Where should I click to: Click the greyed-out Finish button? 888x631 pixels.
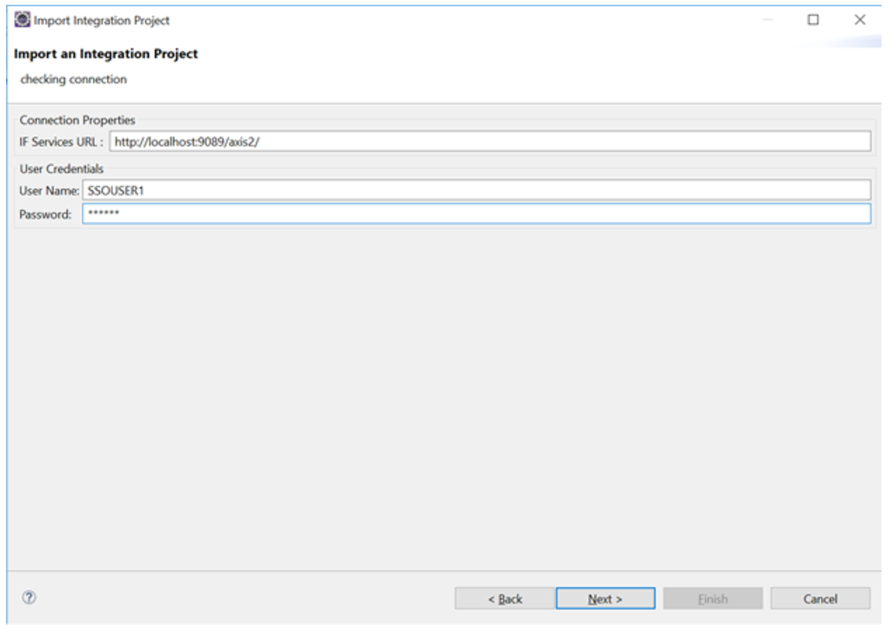coord(712,599)
